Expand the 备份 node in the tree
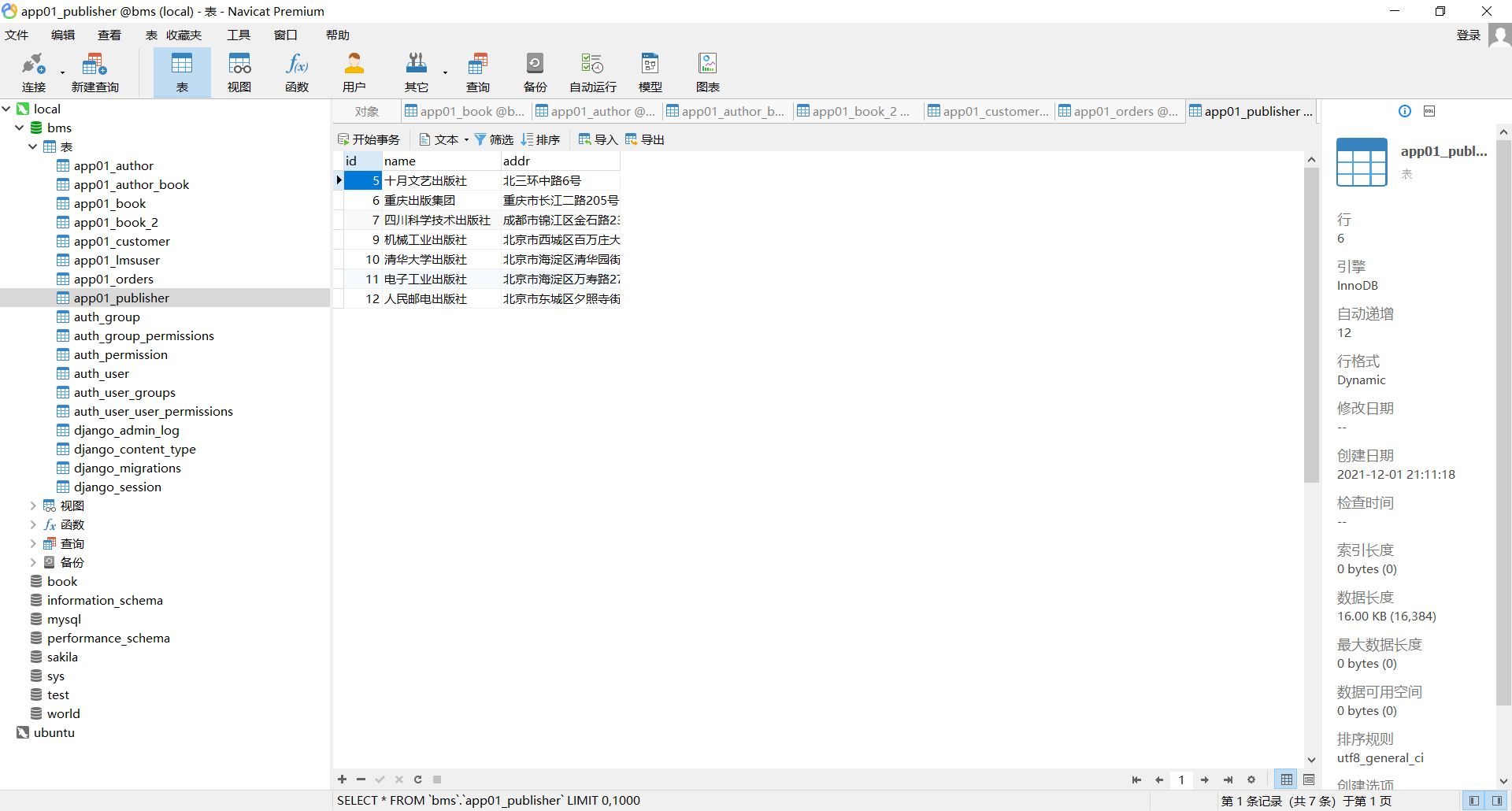Image resolution: width=1512 pixels, height=811 pixels. click(33, 562)
